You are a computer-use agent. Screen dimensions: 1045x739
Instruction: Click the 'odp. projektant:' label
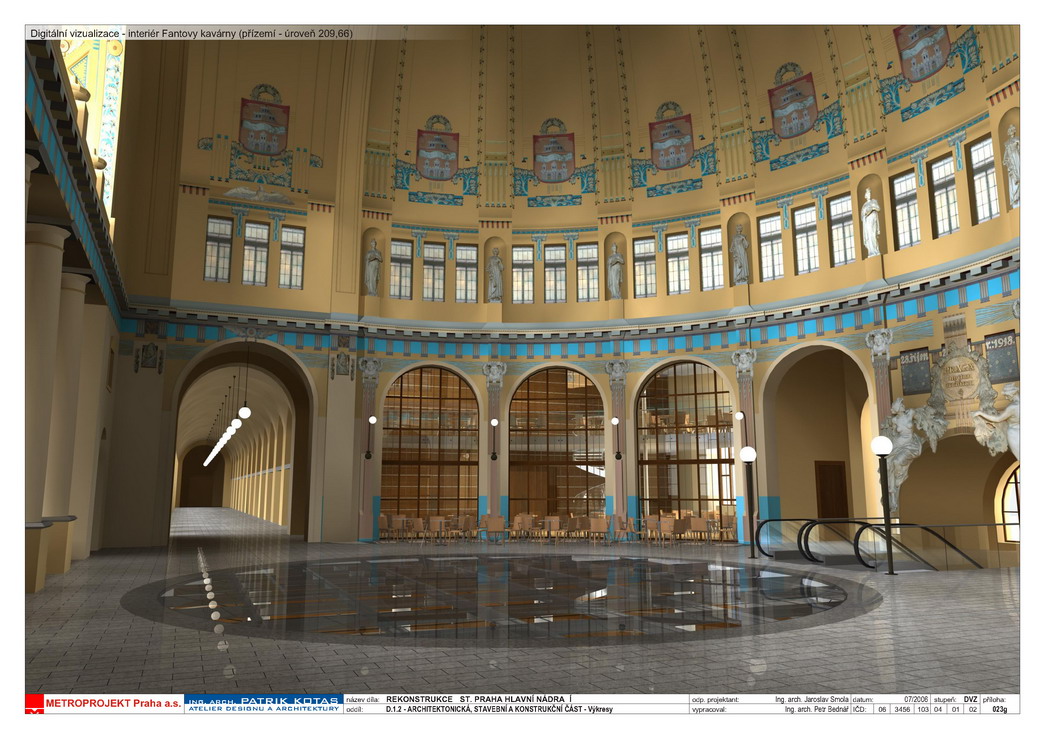tap(715, 700)
